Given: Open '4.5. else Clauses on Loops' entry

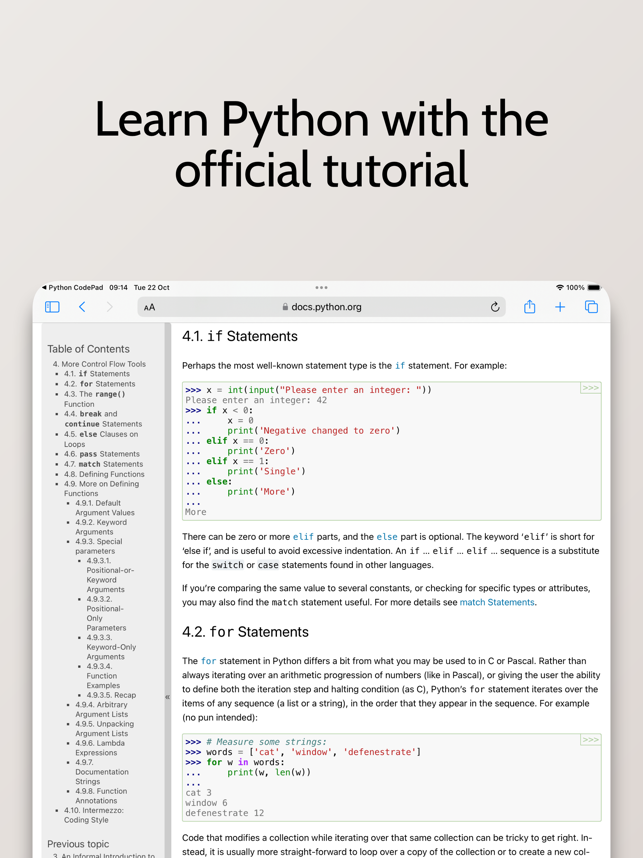Looking at the screenshot, I should [101, 439].
